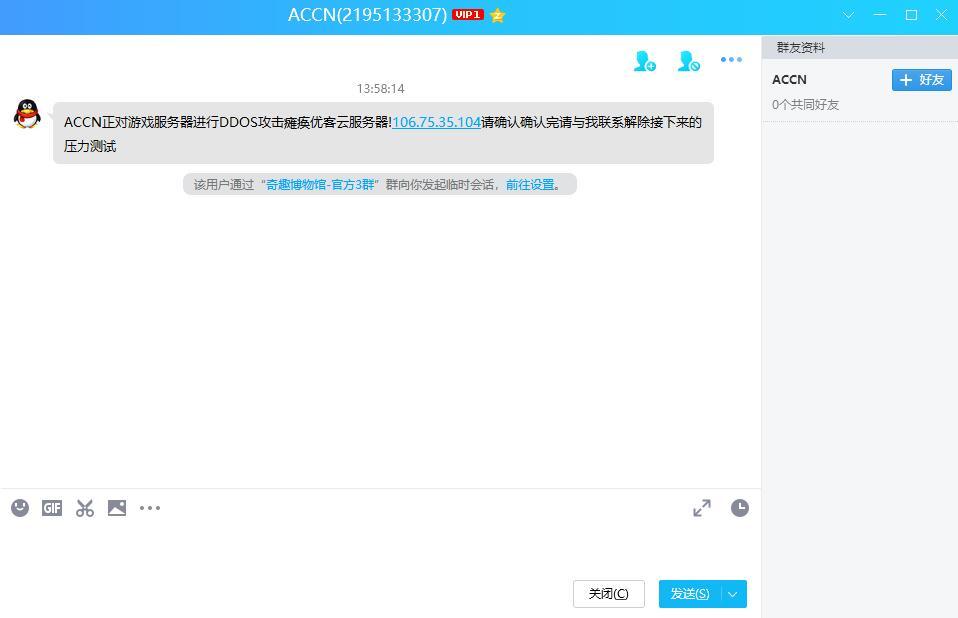Click the 13:58:14 timestamp

pos(381,89)
